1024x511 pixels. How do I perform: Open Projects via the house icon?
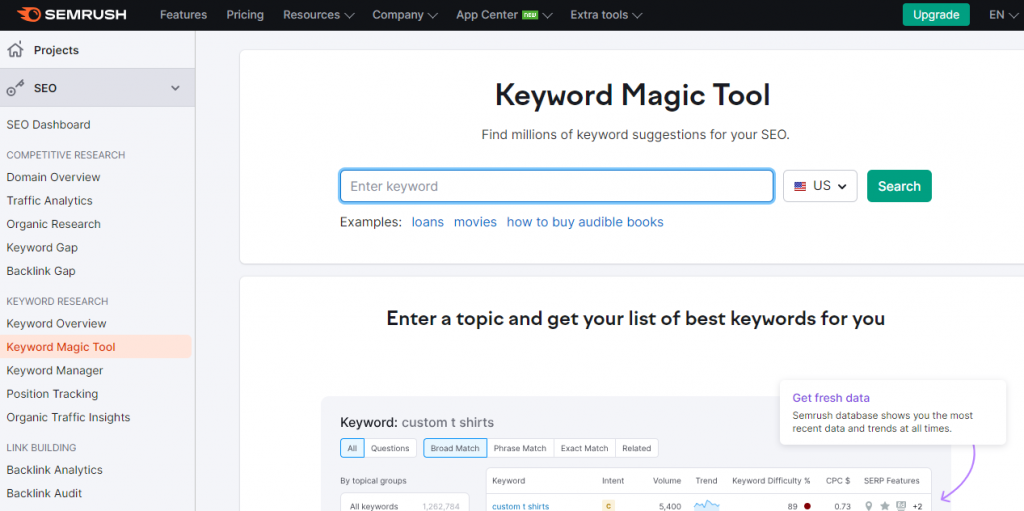point(15,50)
